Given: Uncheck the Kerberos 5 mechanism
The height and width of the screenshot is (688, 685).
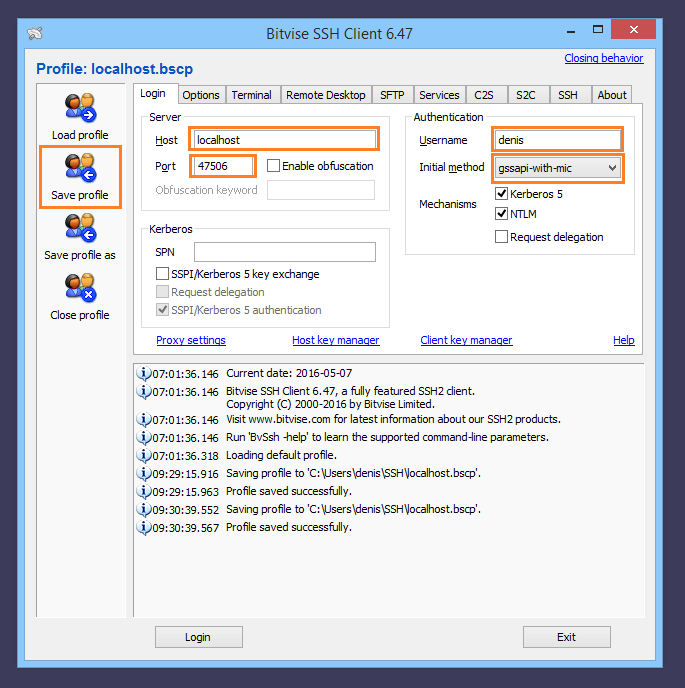Looking at the screenshot, I should point(501,194).
